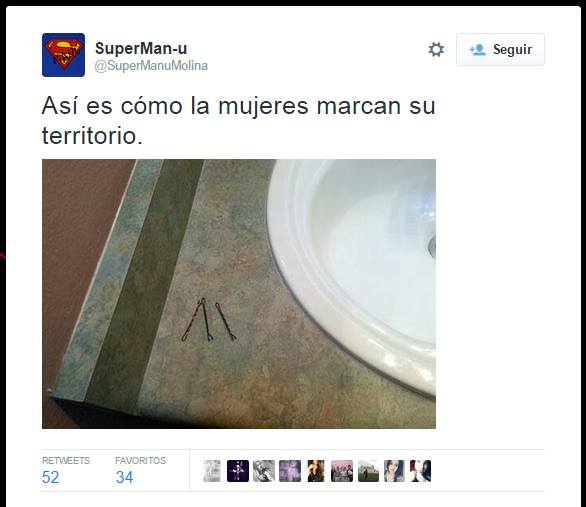Open the fourth lilac-toned avatar
Viewport: 586px width, 507px height.
tap(290, 471)
